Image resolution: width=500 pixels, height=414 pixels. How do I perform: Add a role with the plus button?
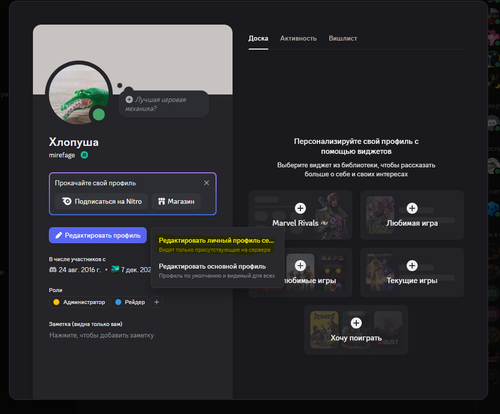click(x=157, y=302)
